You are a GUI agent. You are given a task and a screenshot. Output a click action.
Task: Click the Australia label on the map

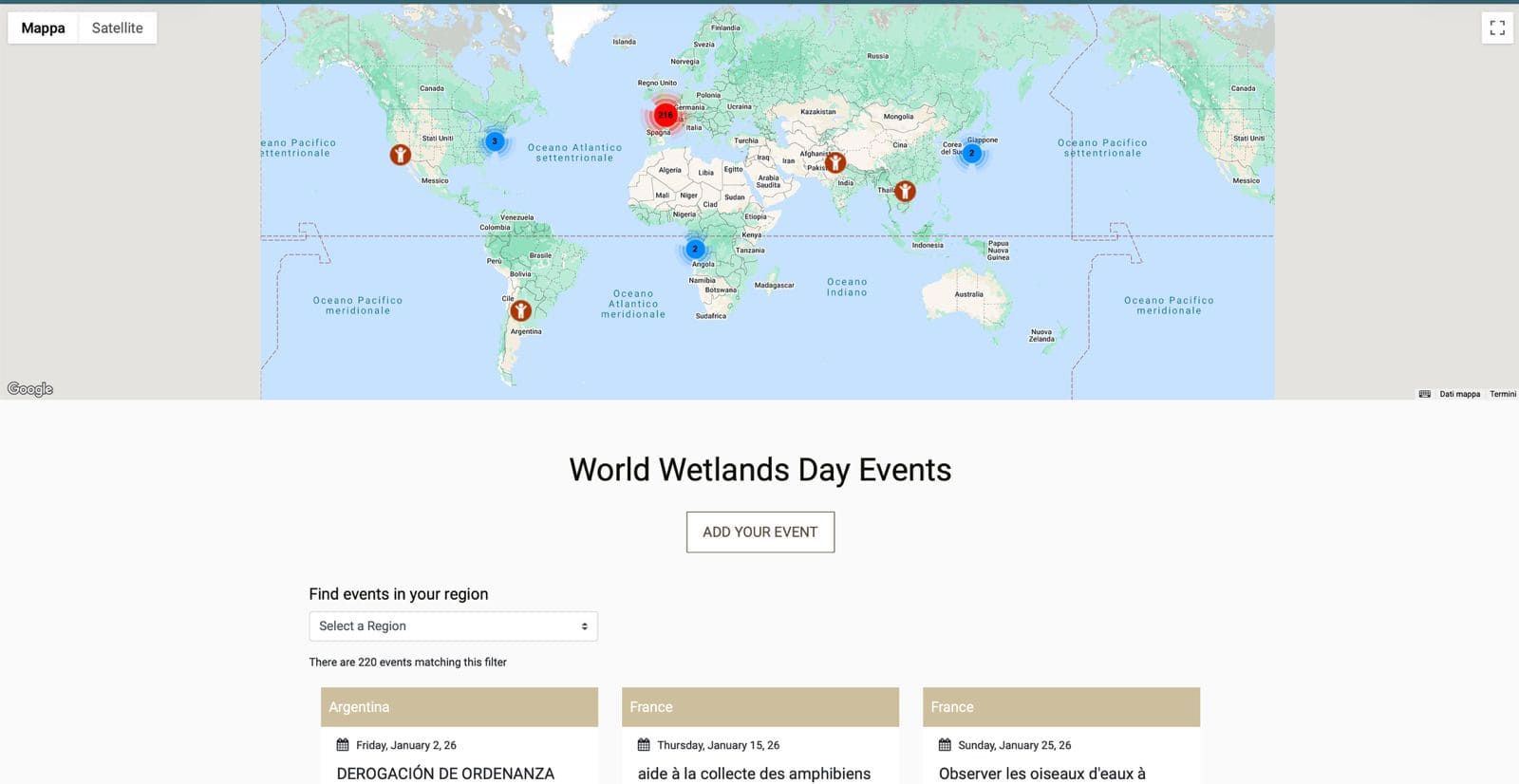[x=969, y=294]
